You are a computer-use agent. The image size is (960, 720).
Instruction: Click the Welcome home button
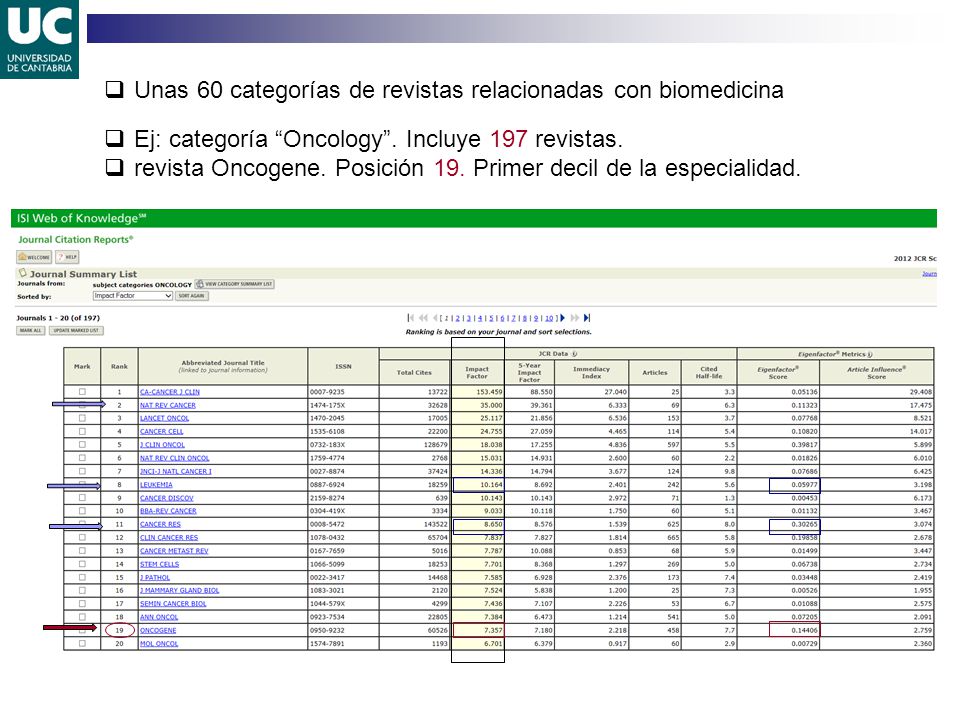coord(34,257)
